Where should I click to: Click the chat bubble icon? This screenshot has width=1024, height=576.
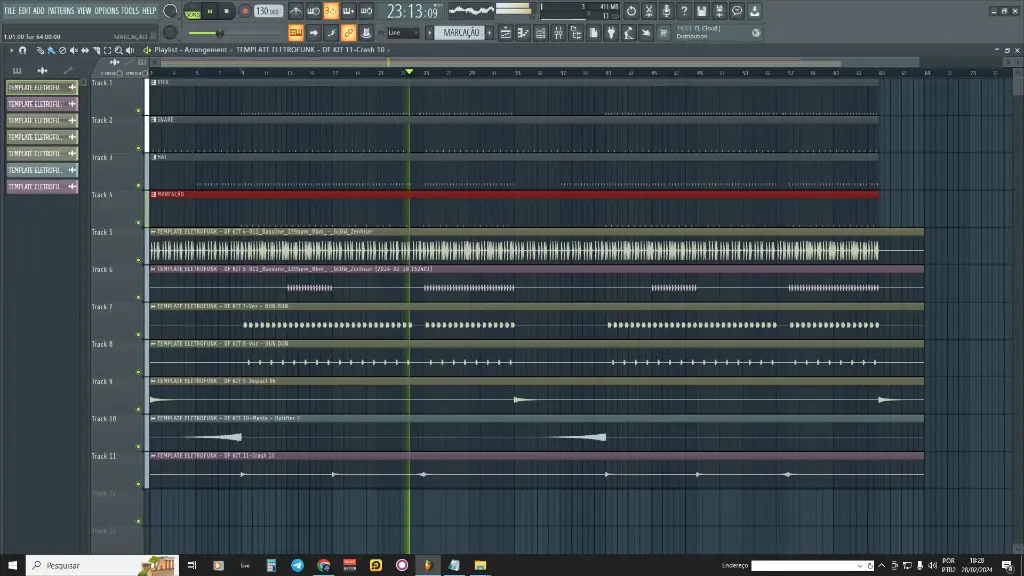(737, 11)
